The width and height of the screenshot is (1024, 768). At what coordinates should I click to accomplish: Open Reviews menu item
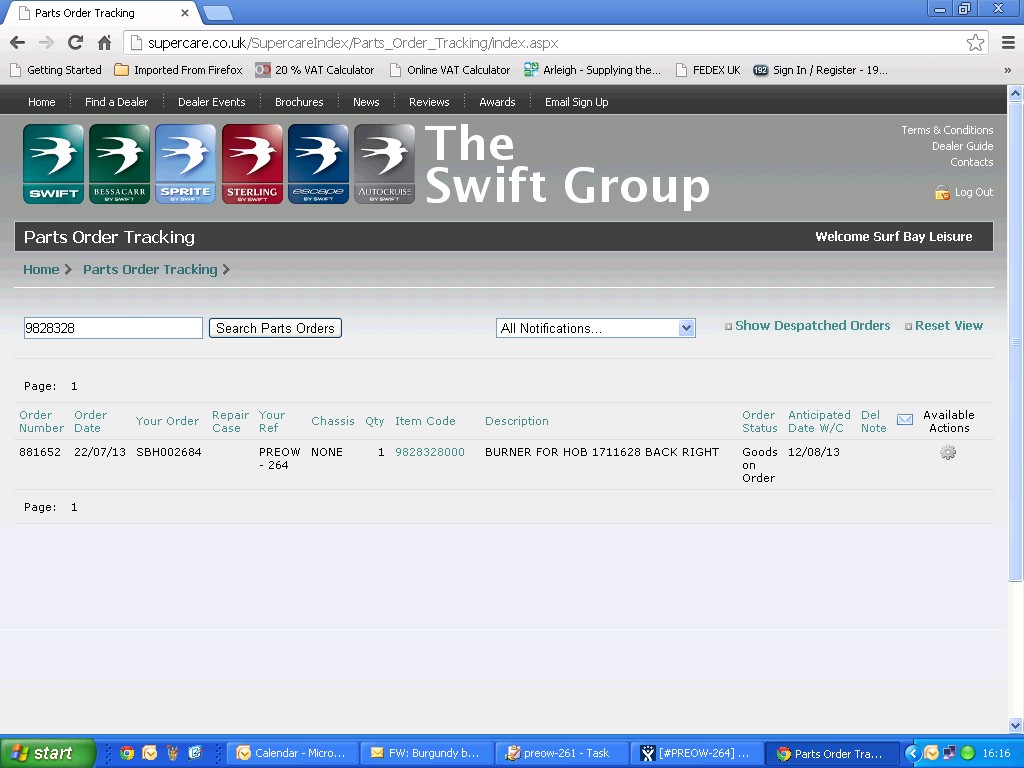pyautogui.click(x=429, y=102)
